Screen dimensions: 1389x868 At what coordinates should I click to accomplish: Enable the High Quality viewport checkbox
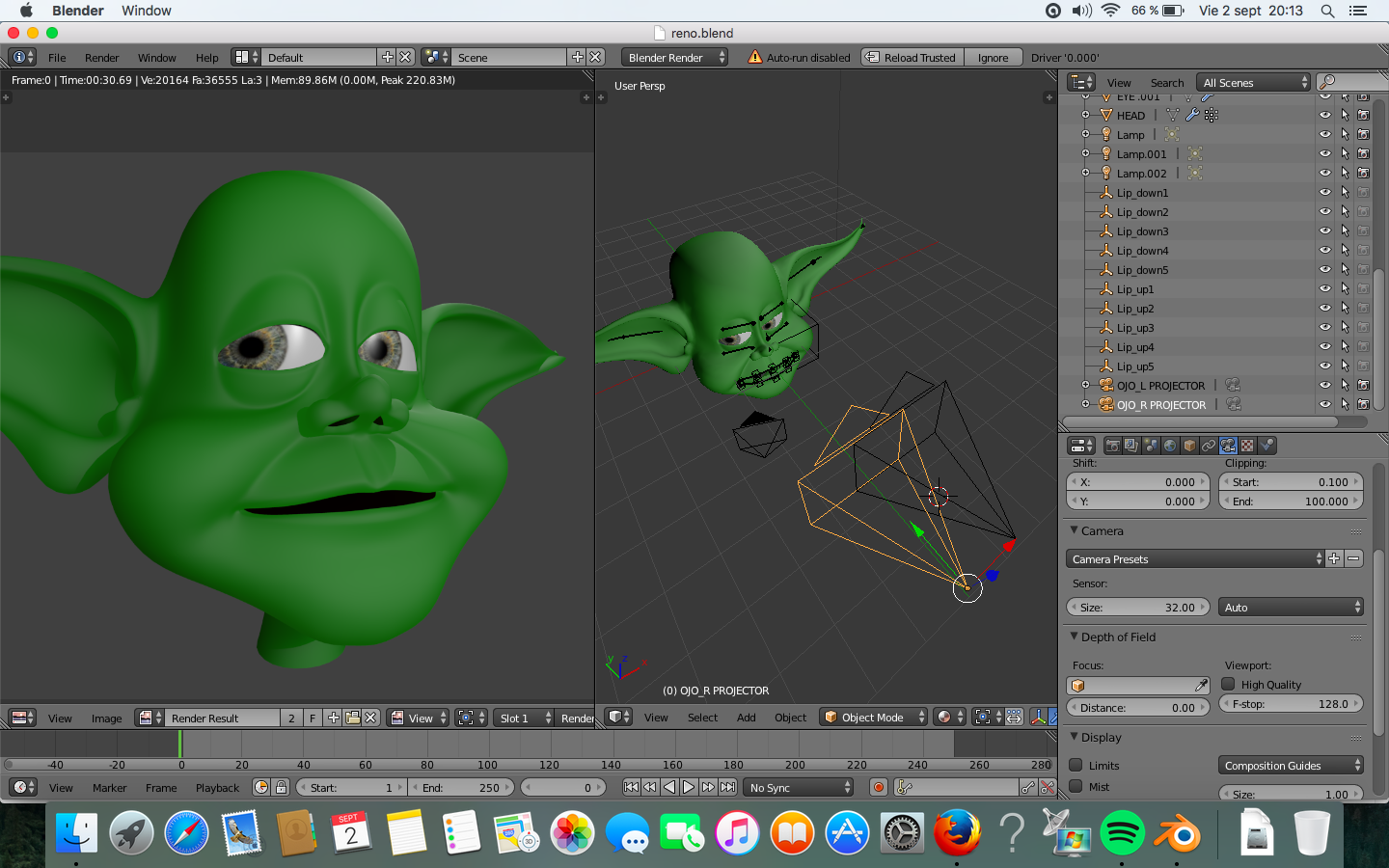pos(1228,684)
